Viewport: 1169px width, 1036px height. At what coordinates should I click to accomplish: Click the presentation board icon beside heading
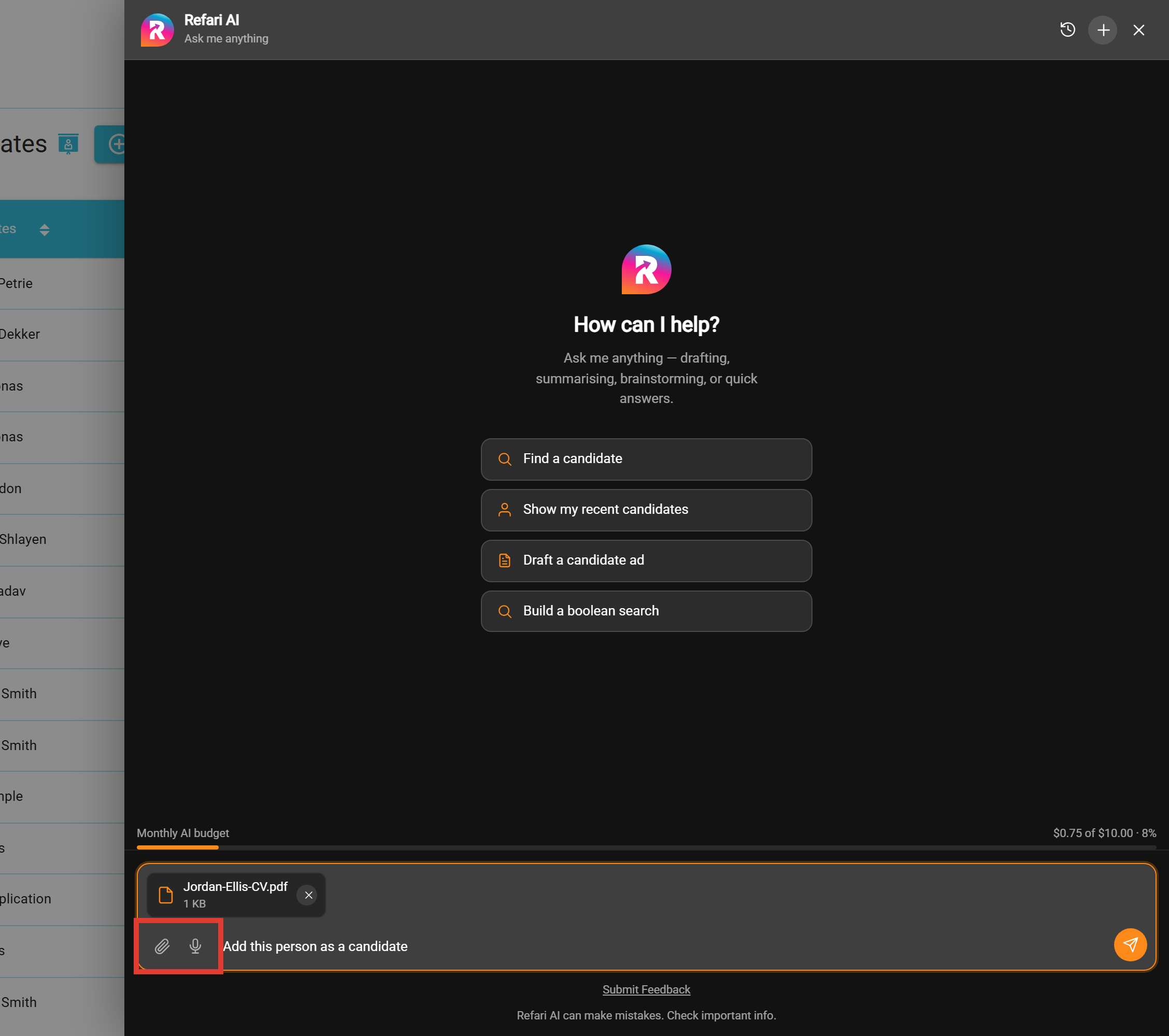[x=68, y=144]
